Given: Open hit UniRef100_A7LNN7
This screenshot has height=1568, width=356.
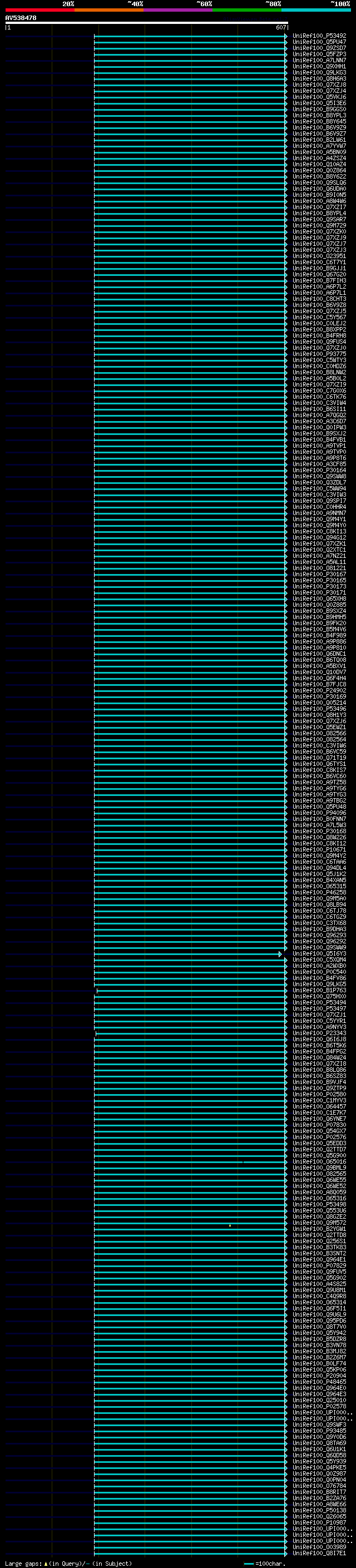Looking at the screenshot, I should [x=319, y=60].
